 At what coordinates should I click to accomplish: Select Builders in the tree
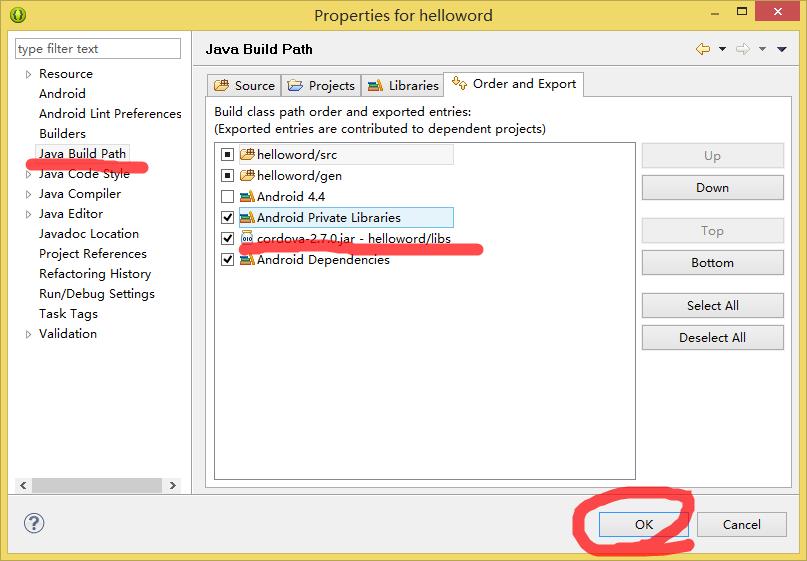(62, 134)
